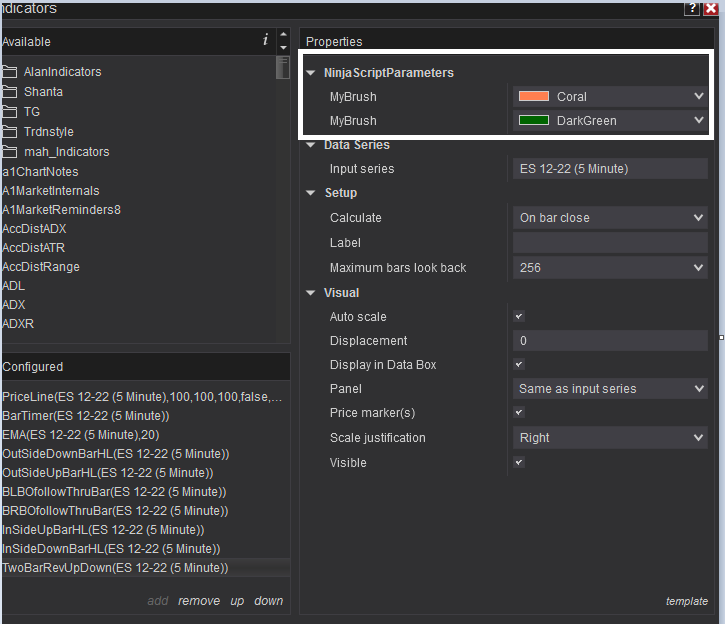725x624 pixels.
Task: Click the remove link
Action: (199, 601)
